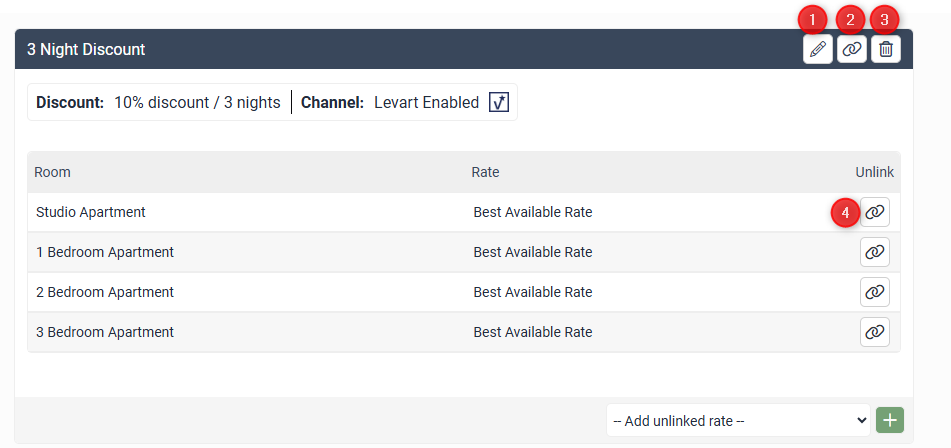Click the Levart Enabled channel icon
This screenshot has width=951, height=448.
pyautogui.click(x=499, y=102)
